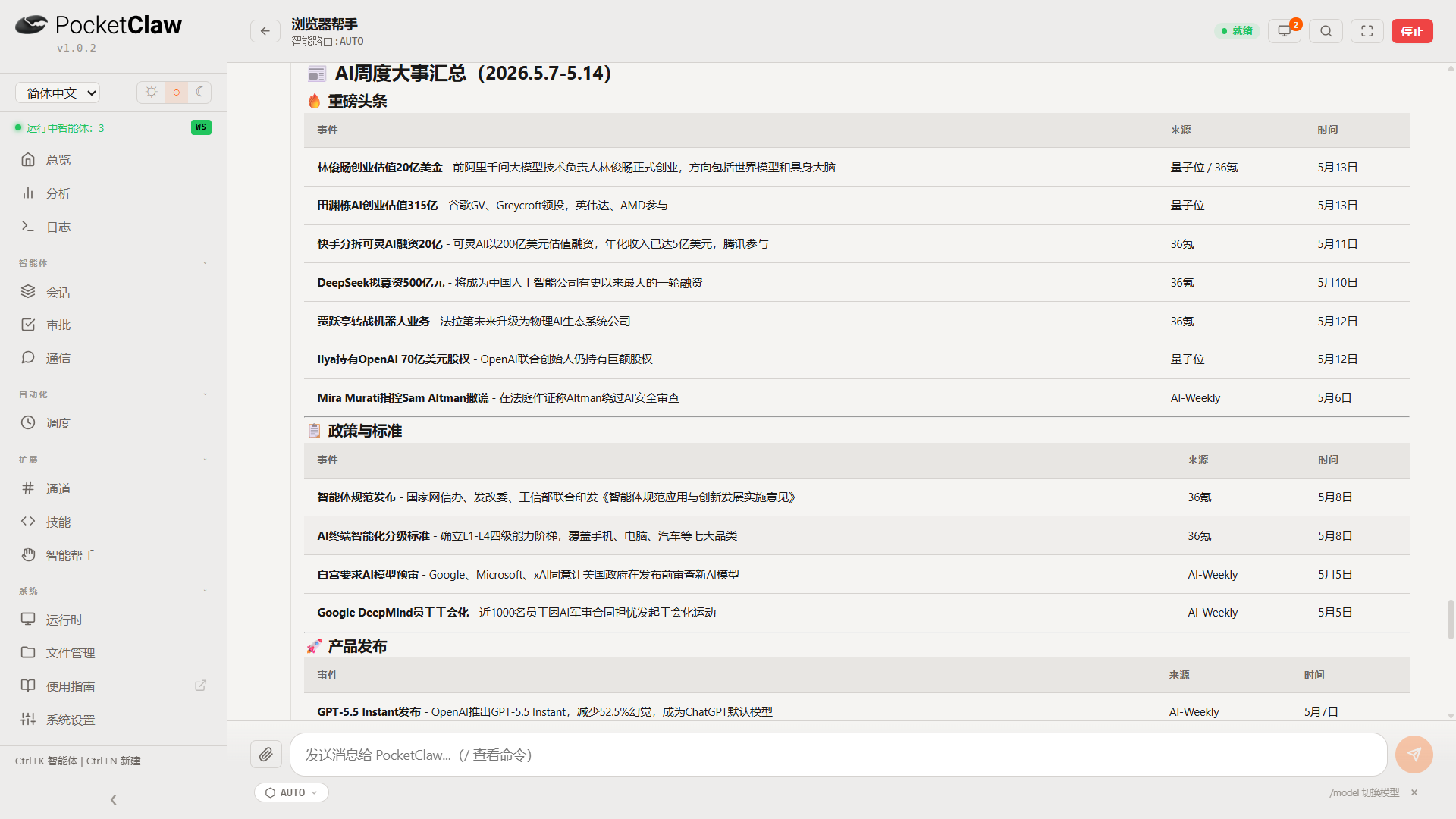Viewport: 1456px width, 819px height.
Task: Collapse the 自动化 sidebar section
Action: pyautogui.click(x=205, y=394)
